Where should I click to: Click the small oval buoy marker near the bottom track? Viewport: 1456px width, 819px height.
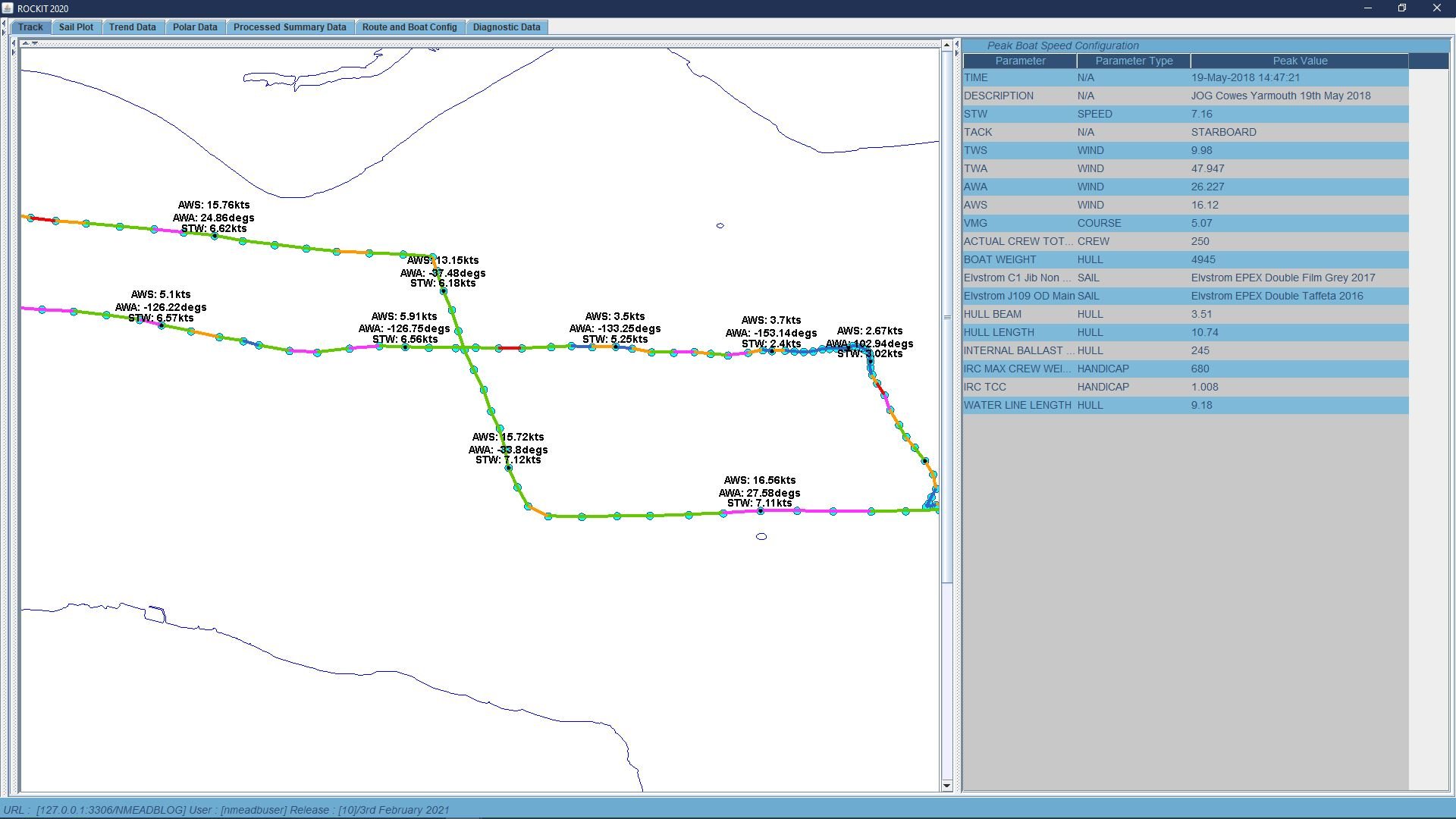point(761,537)
